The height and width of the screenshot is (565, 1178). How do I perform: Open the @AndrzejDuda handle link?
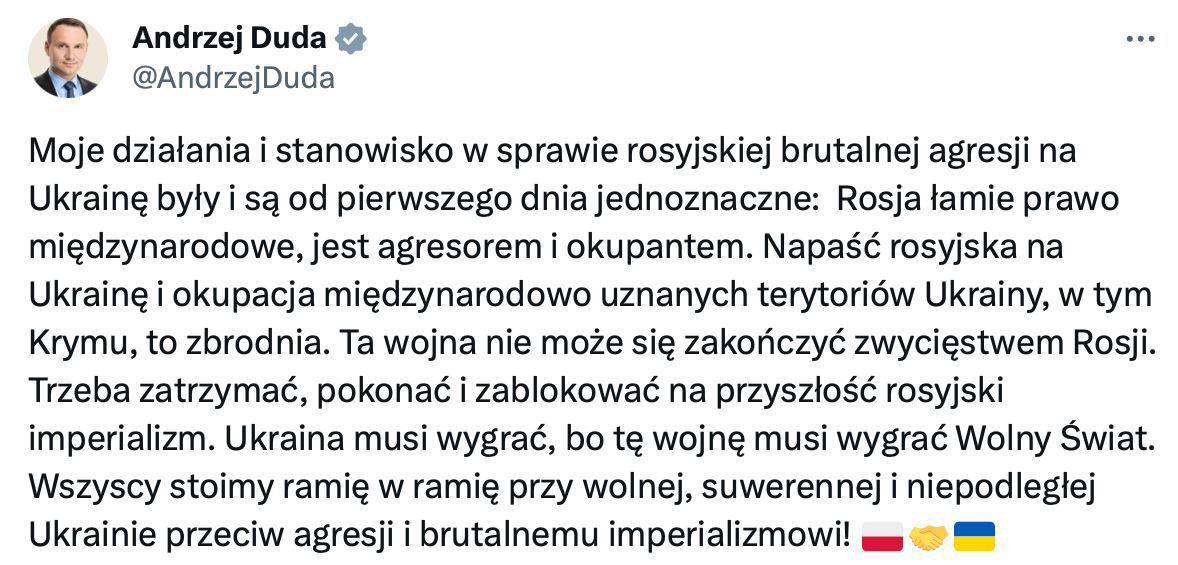click(233, 77)
